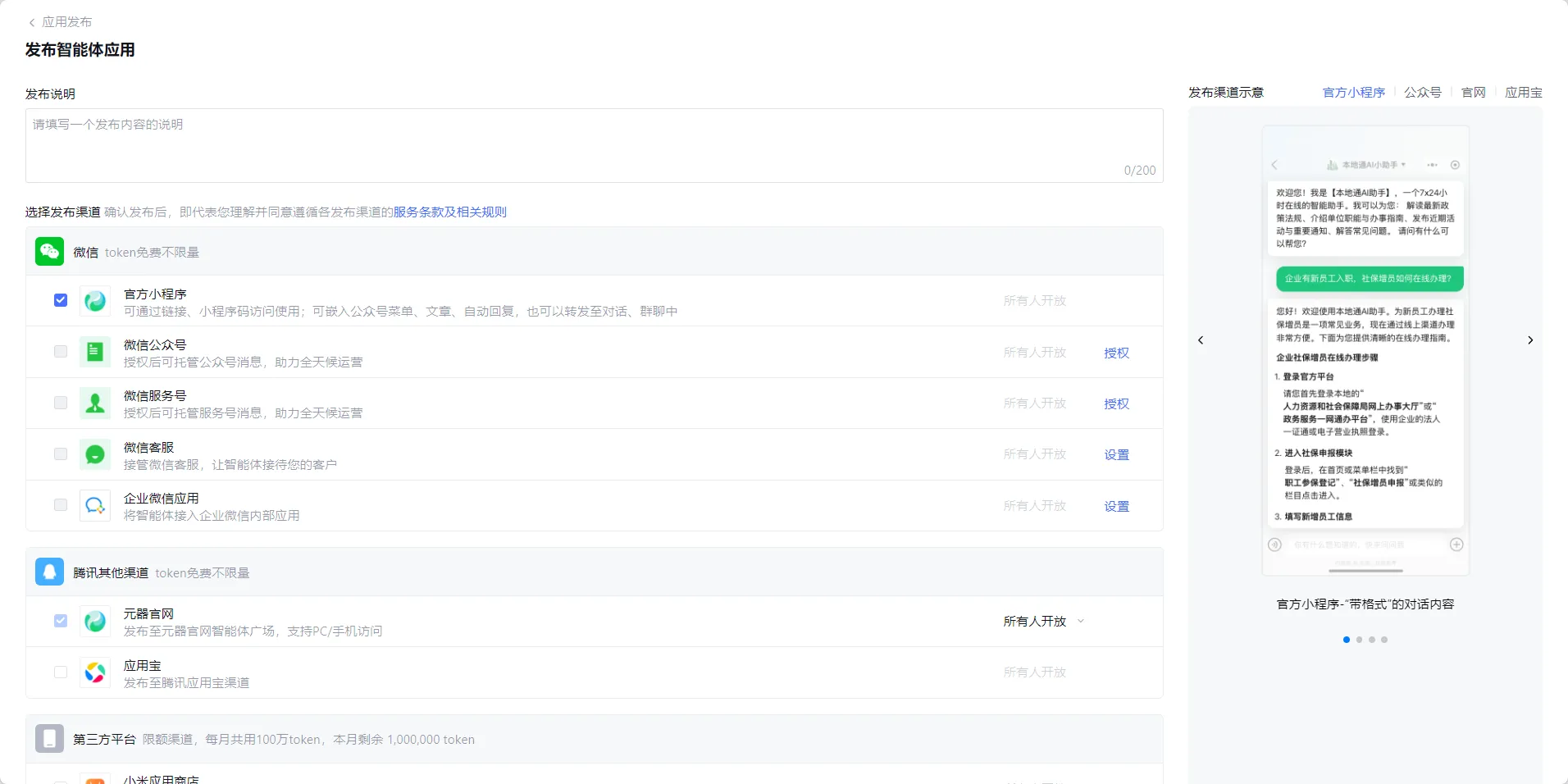Go to previous preview slide arrow
Screen dimensions: 1568x784
pyautogui.click(x=1201, y=340)
